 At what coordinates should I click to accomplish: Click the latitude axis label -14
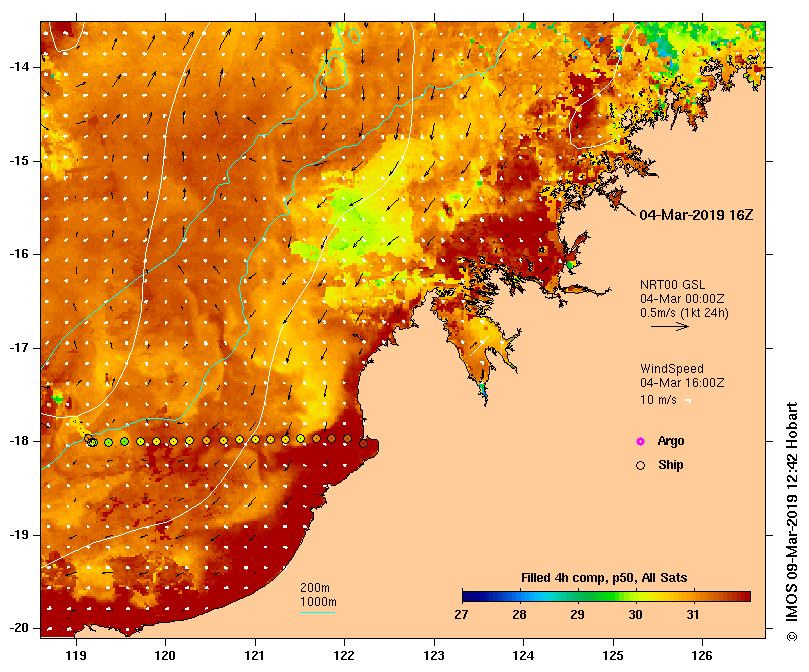20,67
